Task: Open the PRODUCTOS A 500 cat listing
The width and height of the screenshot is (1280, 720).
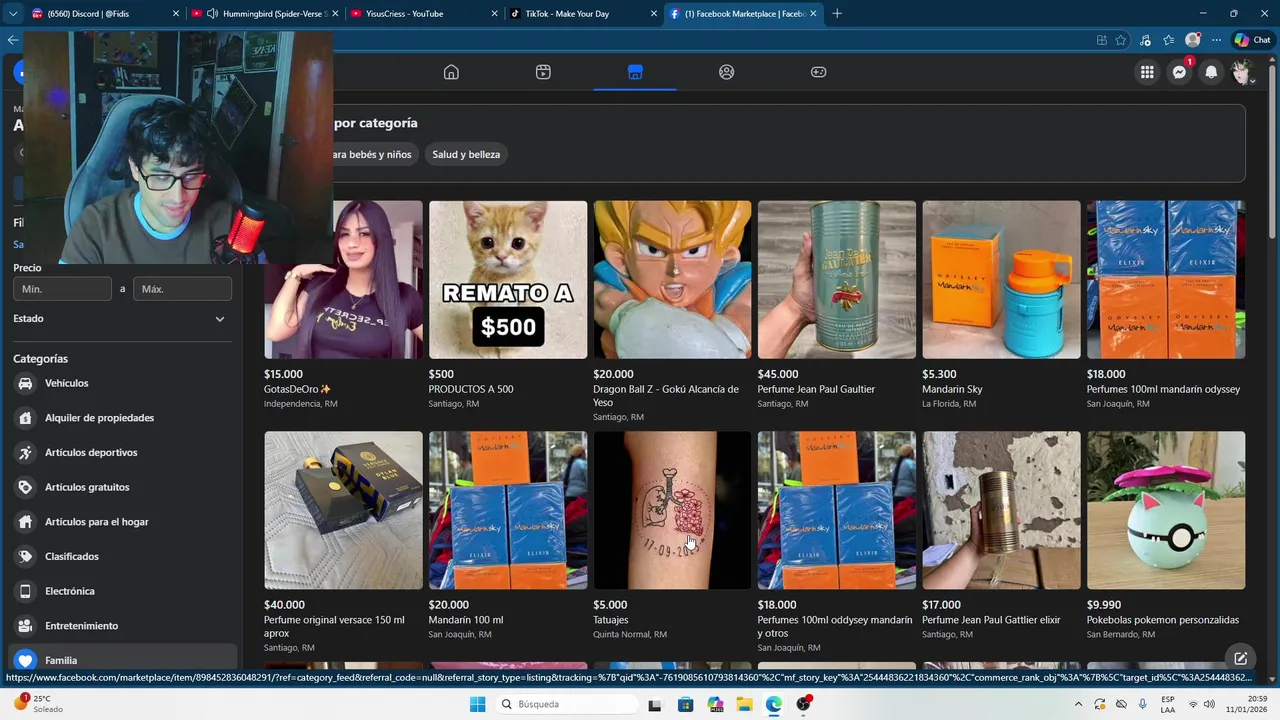Action: 508,305
